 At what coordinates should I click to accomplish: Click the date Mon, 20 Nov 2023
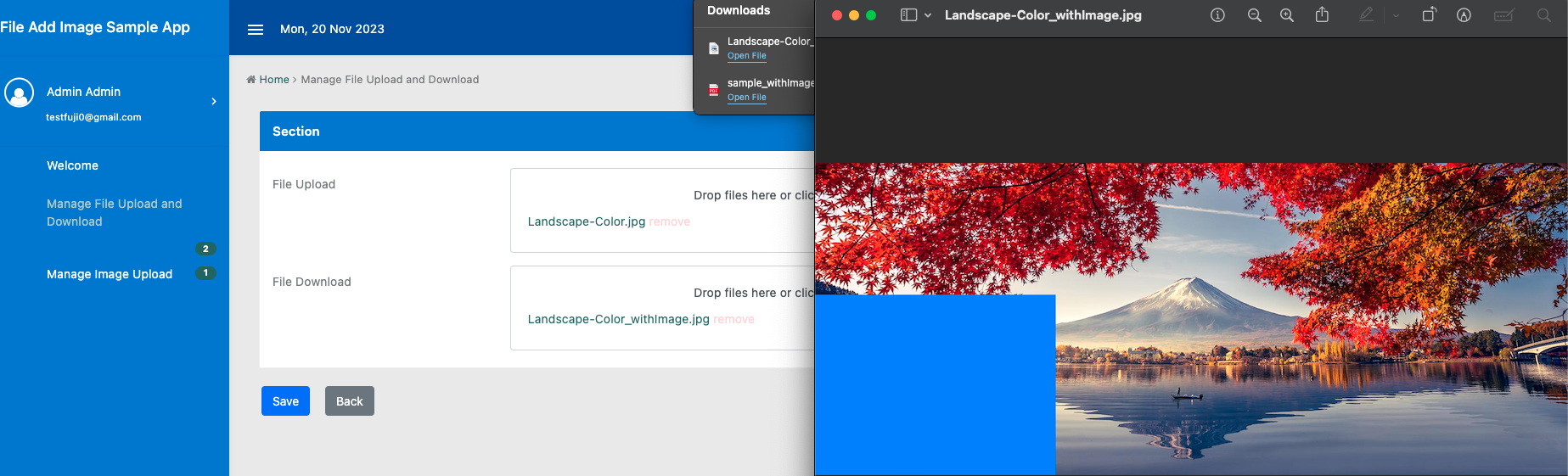(332, 29)
